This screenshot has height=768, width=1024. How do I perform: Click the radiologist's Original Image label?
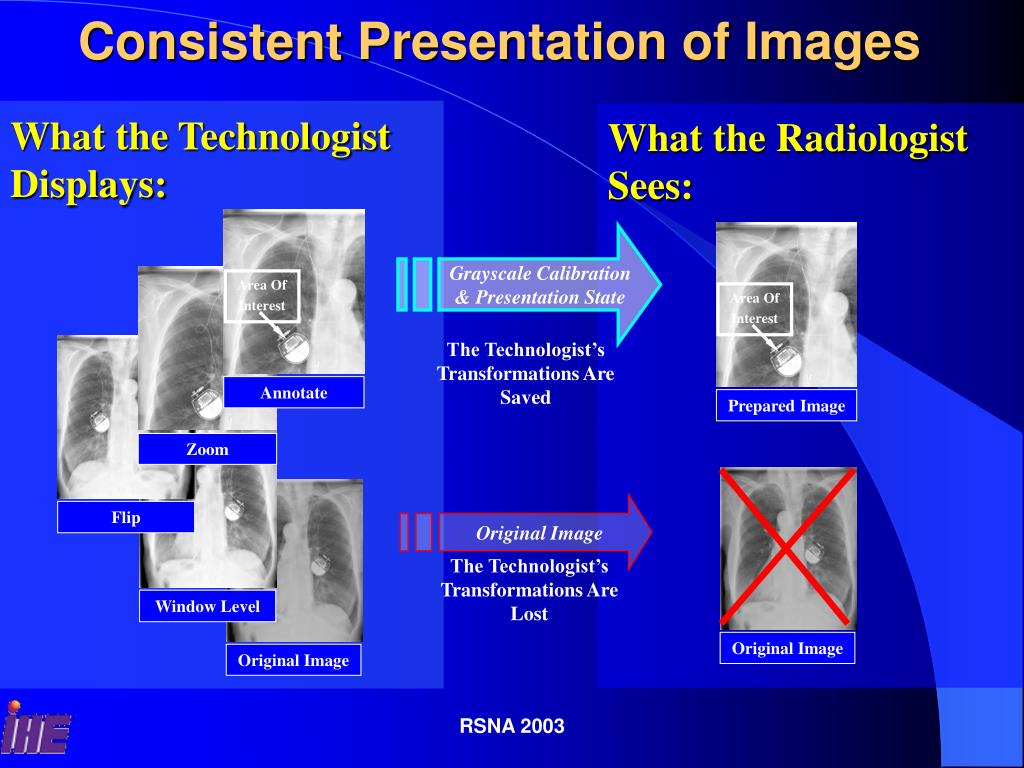[x=787, y=648]
